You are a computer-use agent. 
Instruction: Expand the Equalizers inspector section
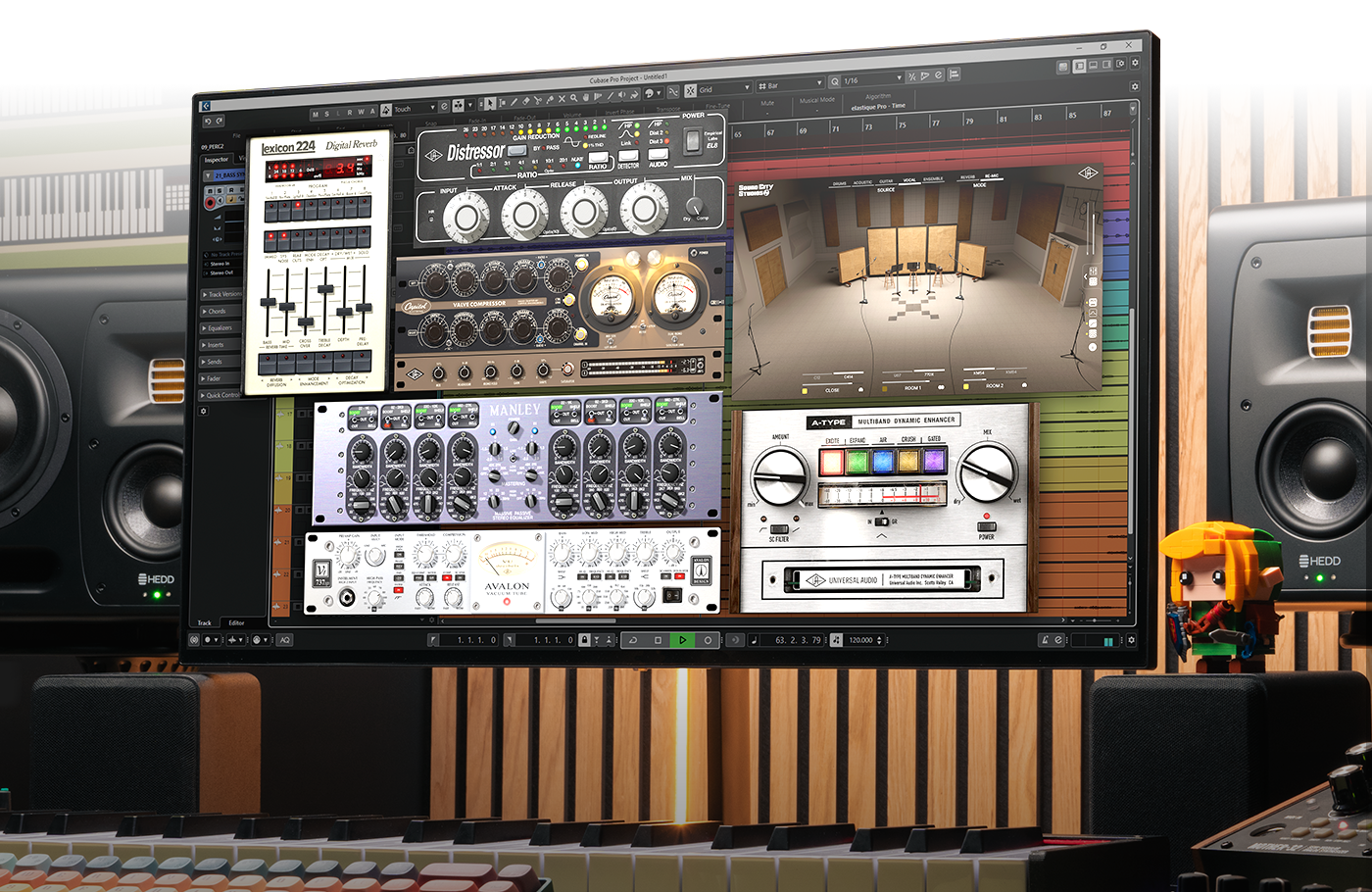click(219, 328)
